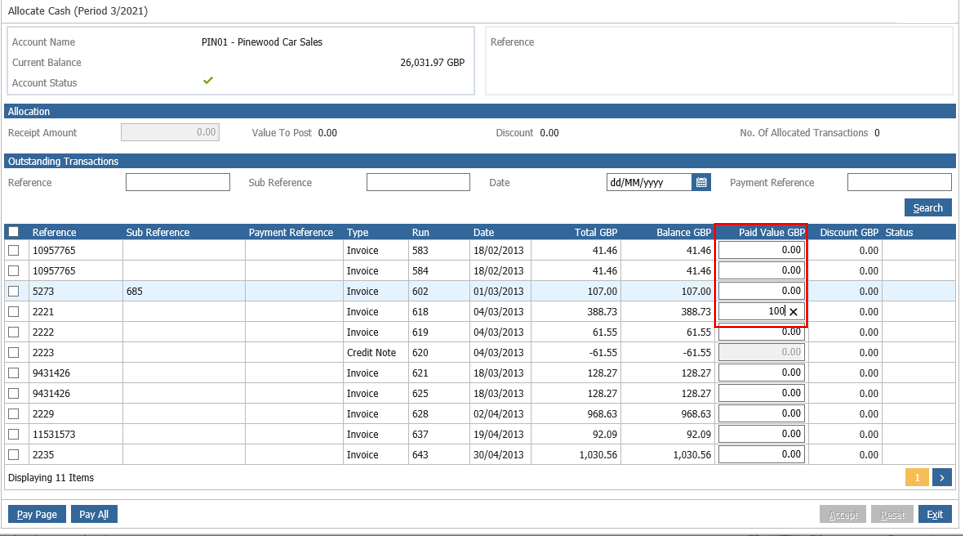
Task: Click the Receipt Amount field
Action: pyautogui.click(x=170, y=132)
